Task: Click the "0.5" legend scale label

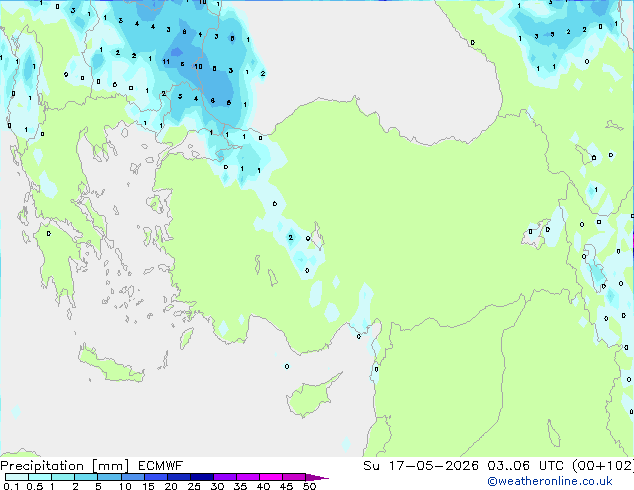Action: (35, 486)
